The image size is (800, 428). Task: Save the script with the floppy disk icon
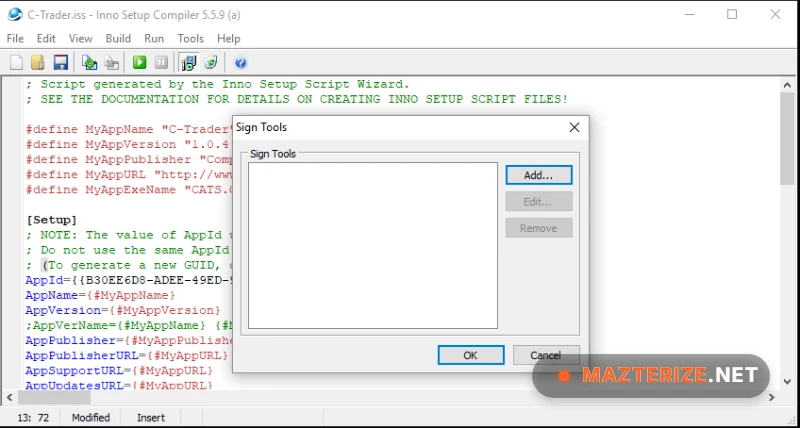click(61, 63)
